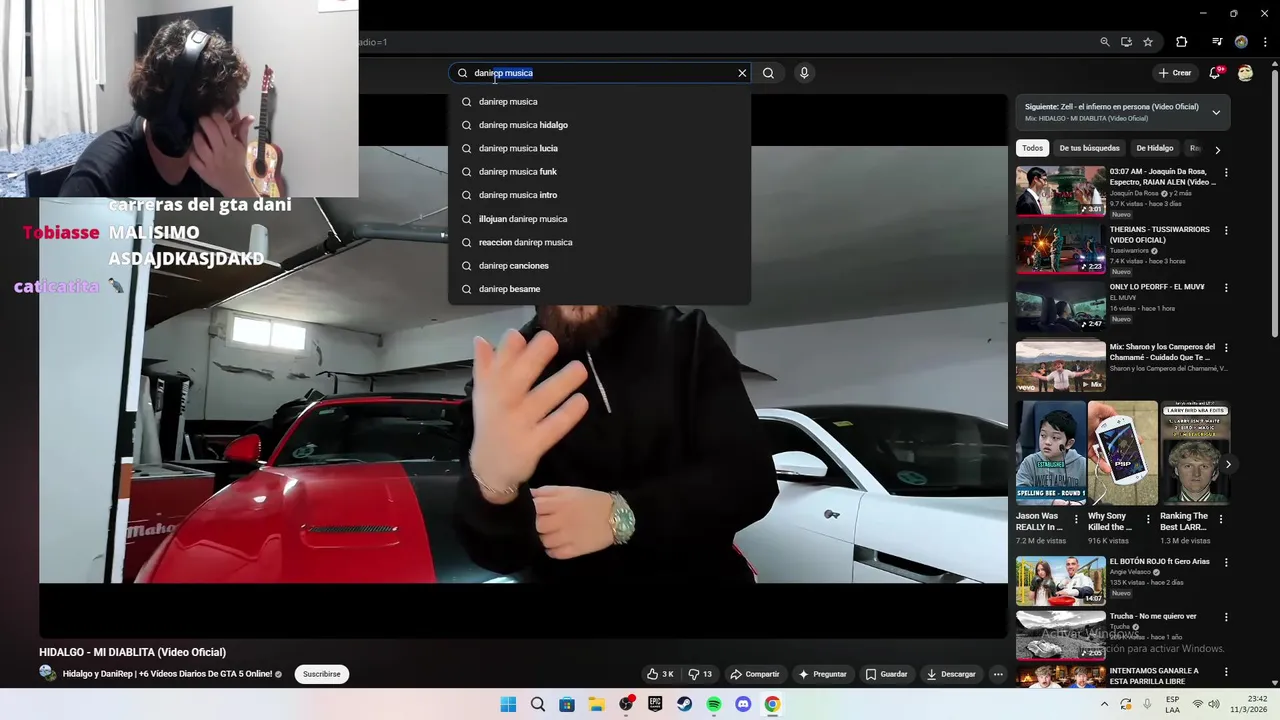1280x720 pixels.
Task: Click the search magnifier button beside the search box
Action: 768,73
